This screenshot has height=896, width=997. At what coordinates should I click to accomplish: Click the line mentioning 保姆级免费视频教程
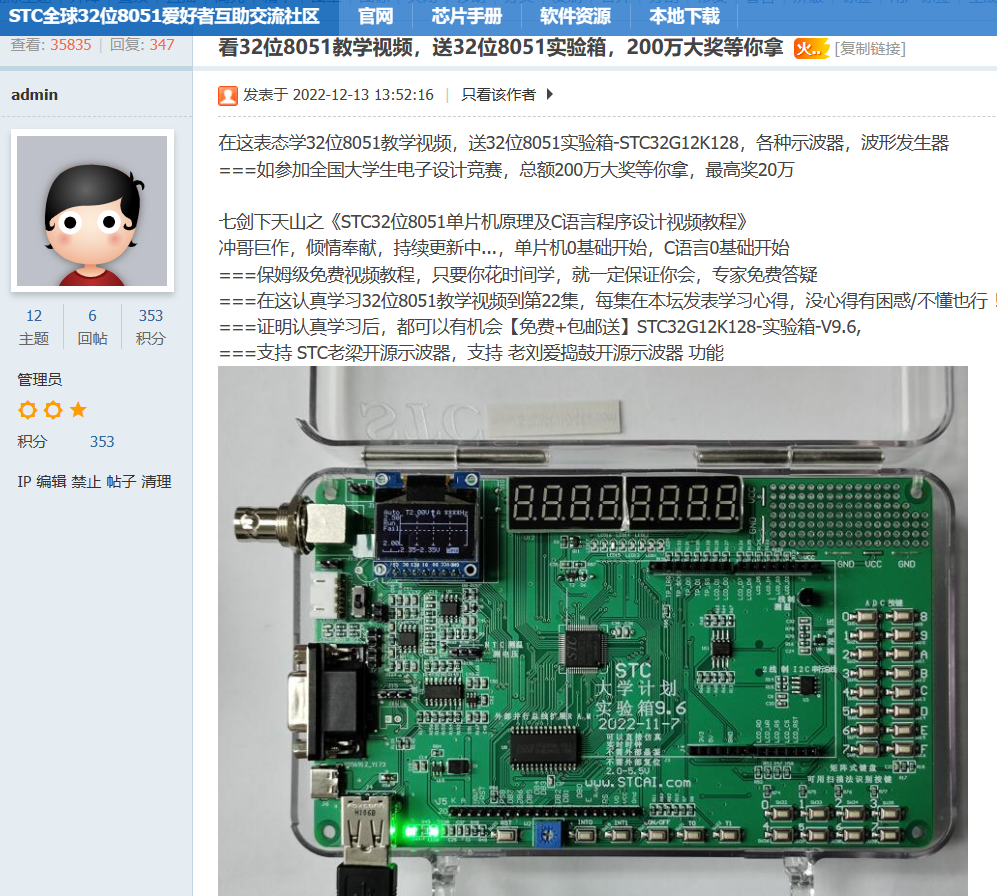pyautogui.click(x=518, y=275)
